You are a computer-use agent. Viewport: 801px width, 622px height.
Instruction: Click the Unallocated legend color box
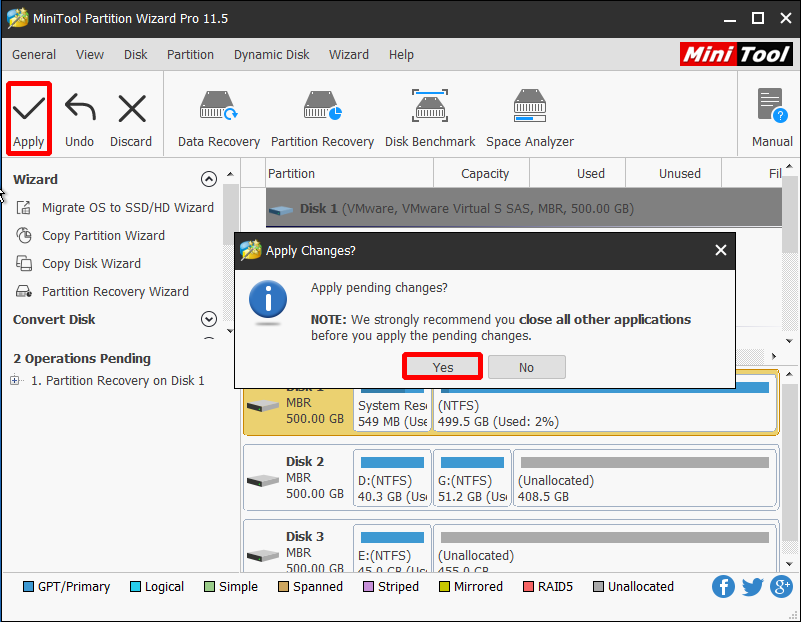[x=598, y=587]
